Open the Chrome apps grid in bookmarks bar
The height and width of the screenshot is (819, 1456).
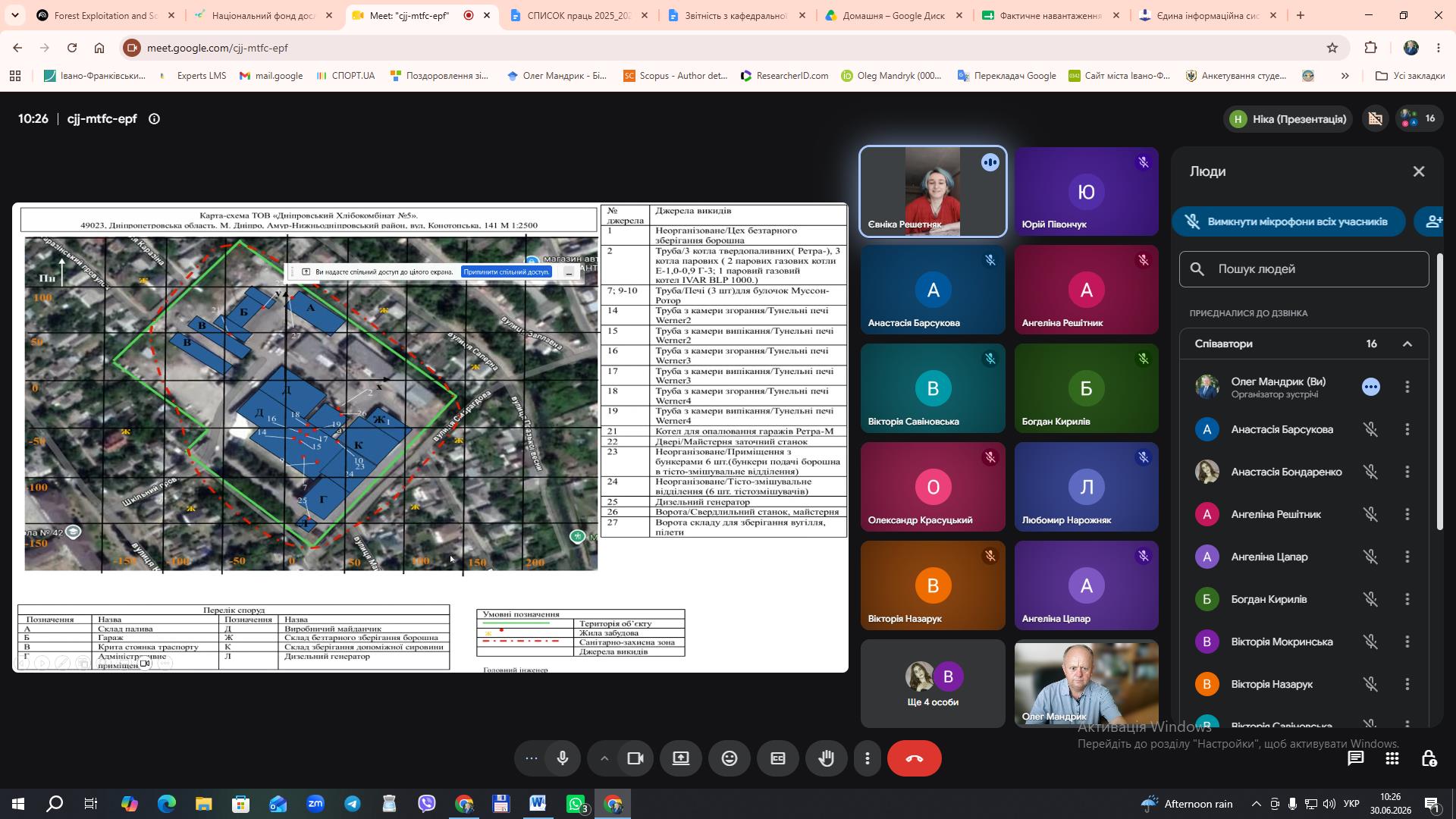[15, 76]
